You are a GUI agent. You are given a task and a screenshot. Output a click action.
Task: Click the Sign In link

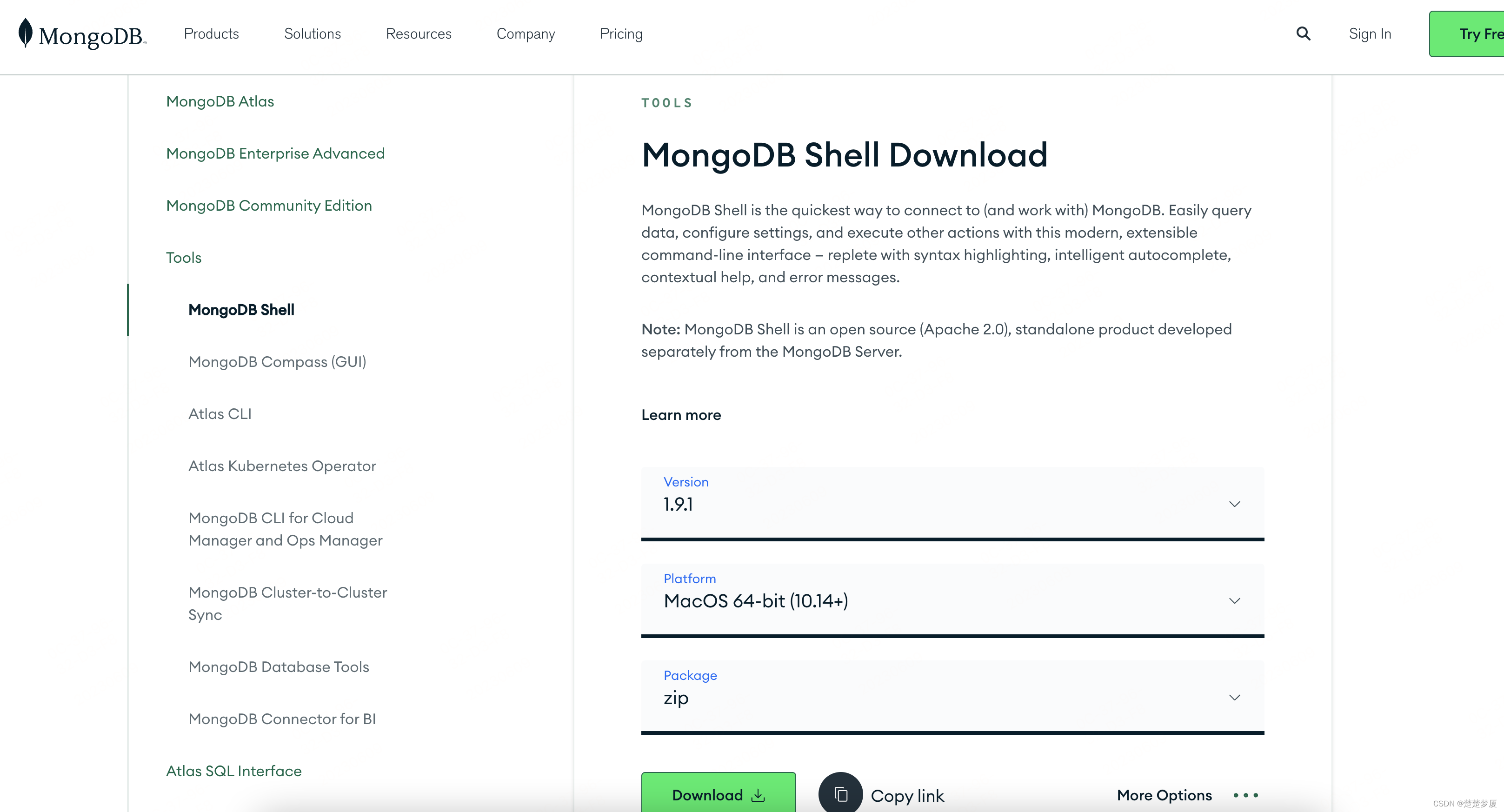1370,34
